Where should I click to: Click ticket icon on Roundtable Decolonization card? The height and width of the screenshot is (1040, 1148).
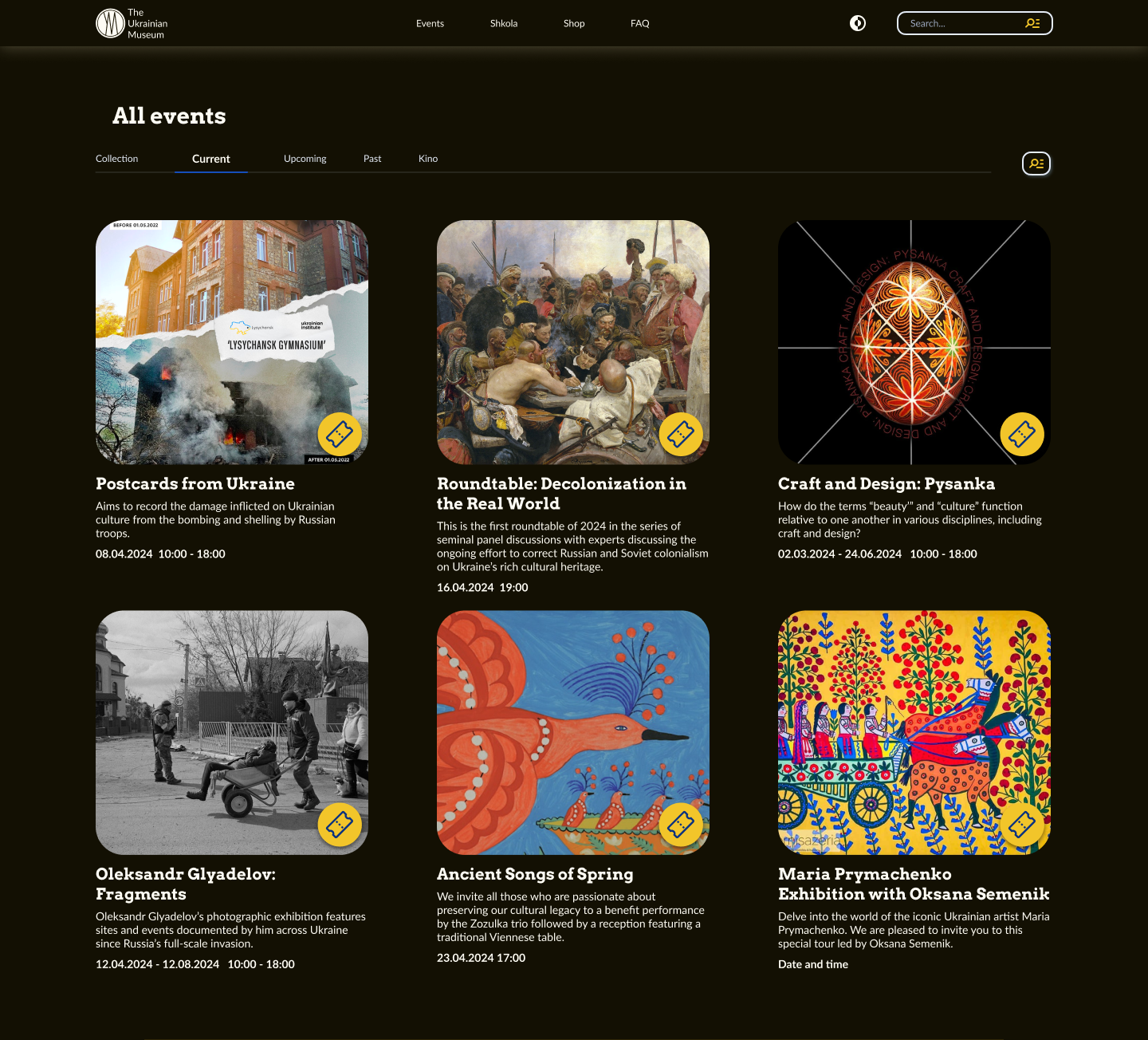(x=681, y=434)
